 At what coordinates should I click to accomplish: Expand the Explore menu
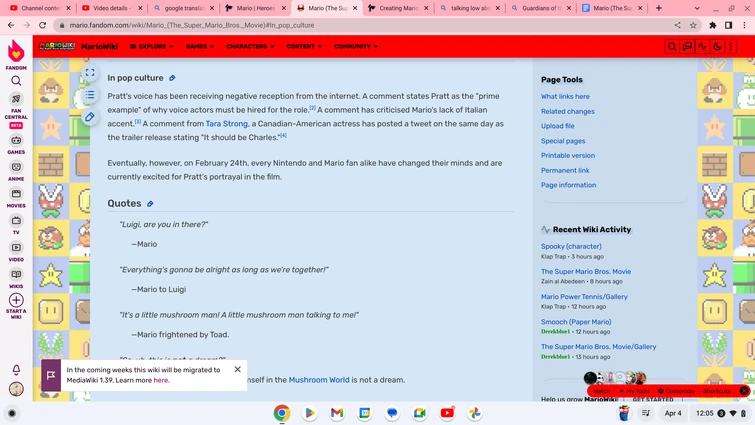click(x=151, y=46)
